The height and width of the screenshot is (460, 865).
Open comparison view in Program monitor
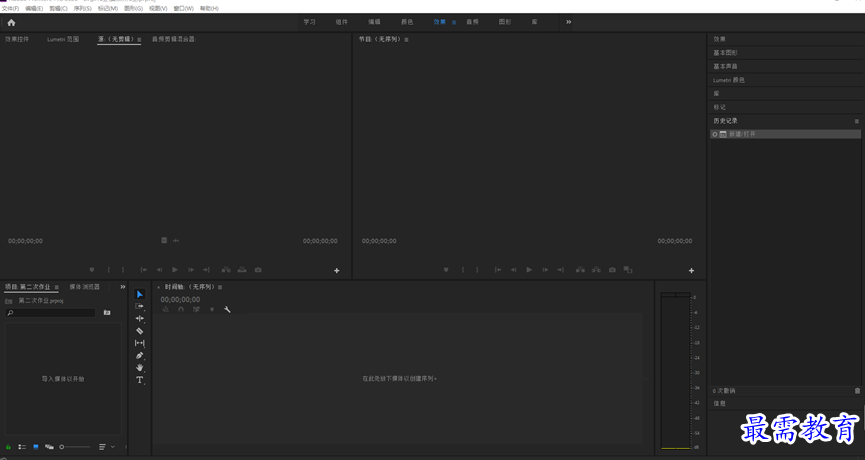628,270
